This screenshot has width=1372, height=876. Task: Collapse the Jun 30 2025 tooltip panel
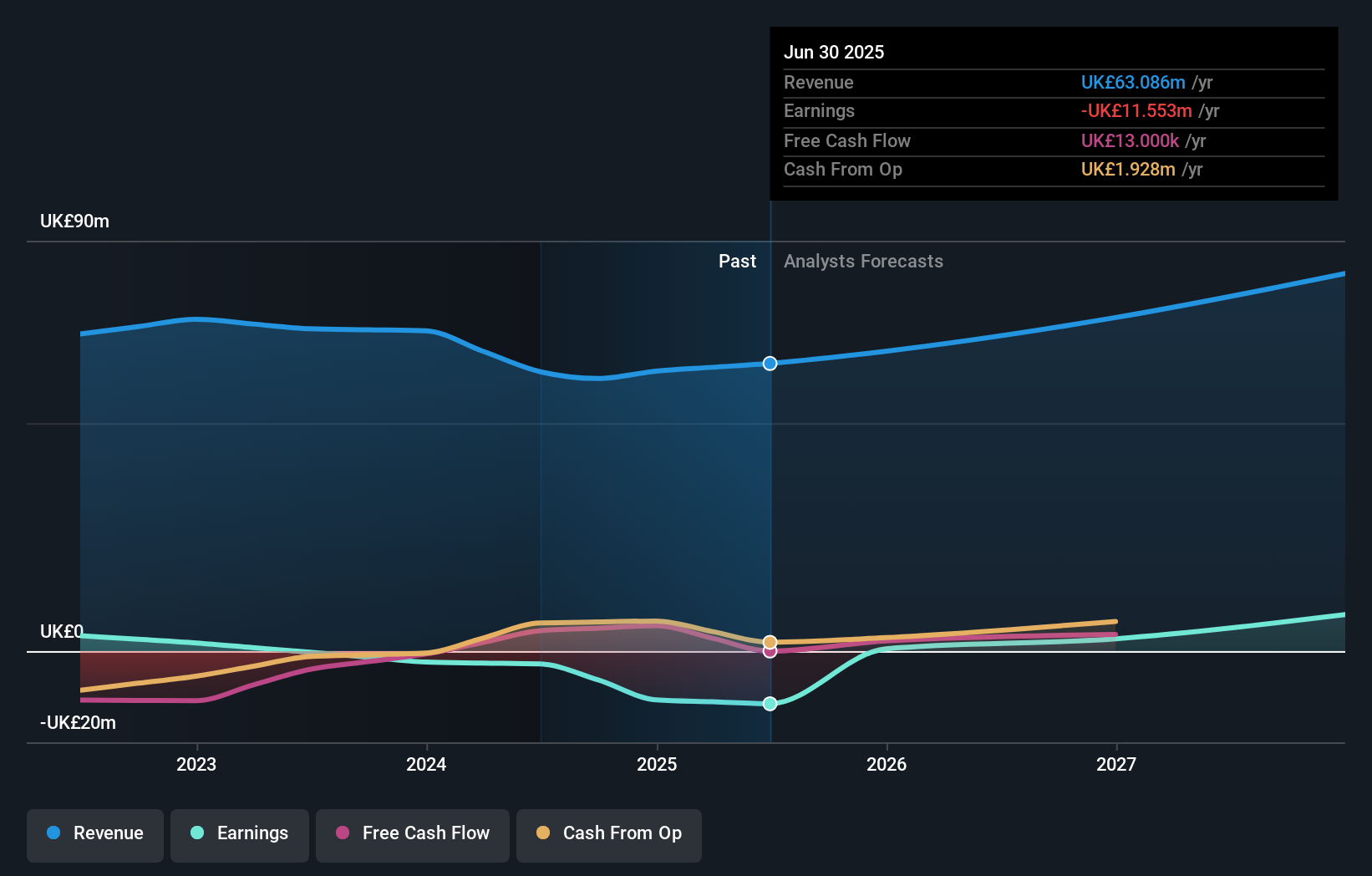pos(834,52)
